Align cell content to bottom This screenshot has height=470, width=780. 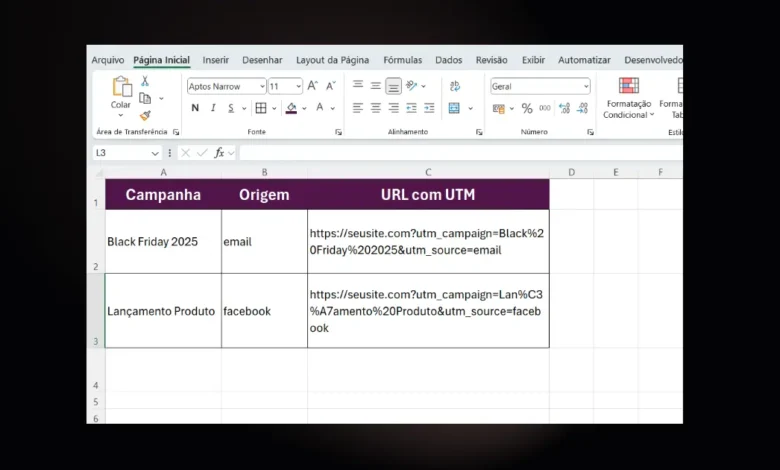393,86
